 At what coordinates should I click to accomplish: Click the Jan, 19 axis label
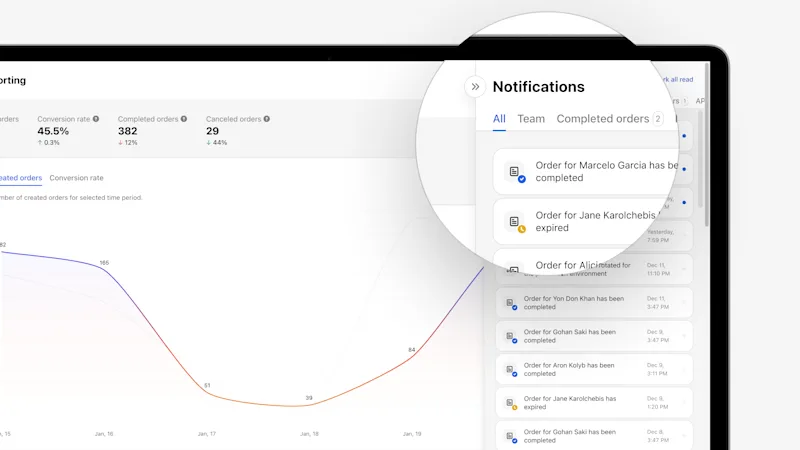(412, 434)
